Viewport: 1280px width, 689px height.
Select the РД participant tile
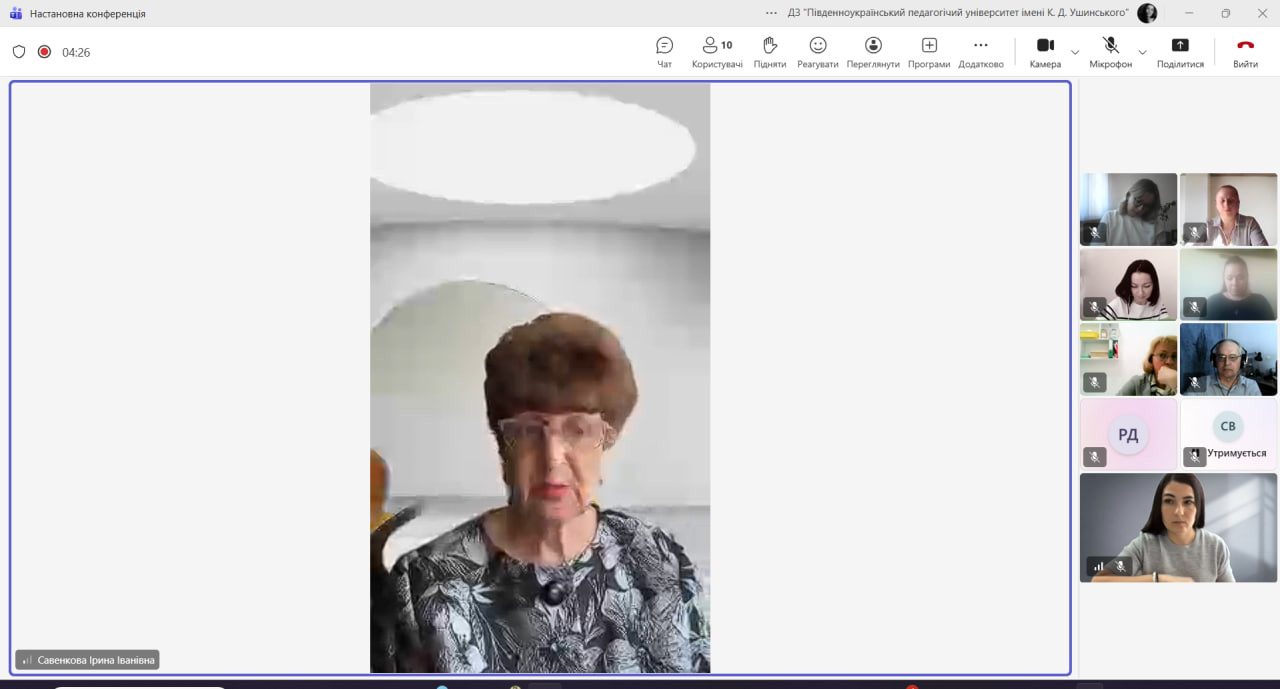pyautogui.click(x=1128, y=434)
